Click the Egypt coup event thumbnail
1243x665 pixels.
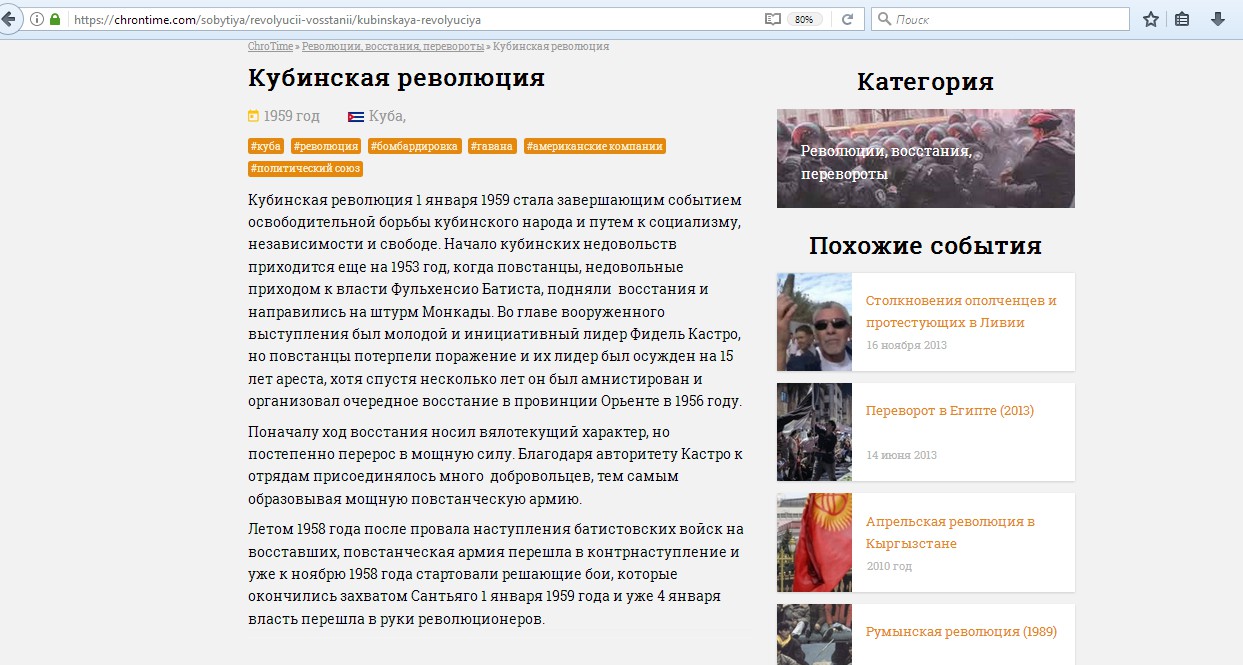pos(814,432)
